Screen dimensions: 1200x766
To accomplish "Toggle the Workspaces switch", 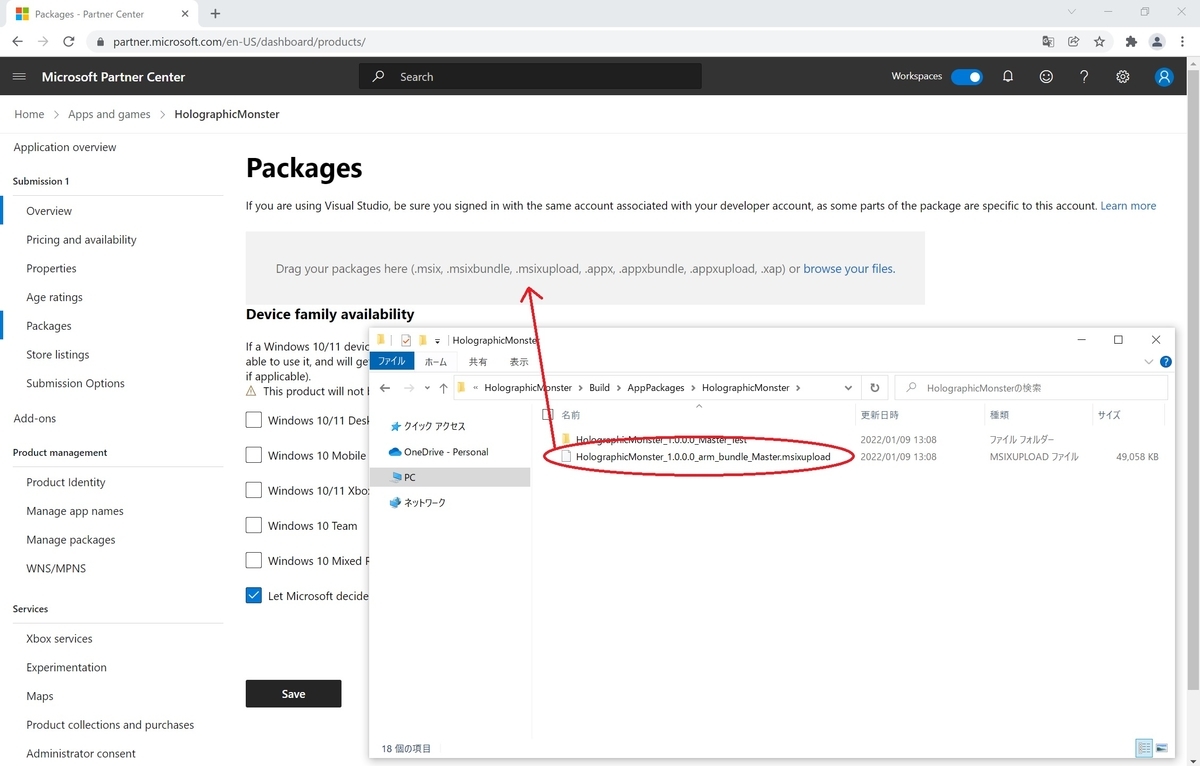I will 966,77.
